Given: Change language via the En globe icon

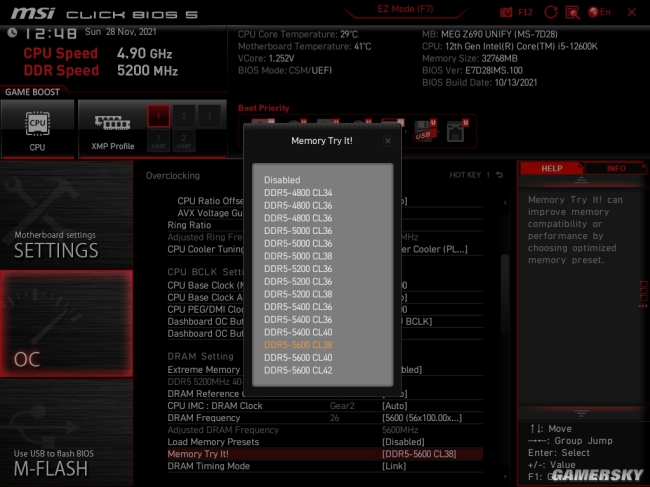Looking at the screenshot, I should tap(599, 12).
